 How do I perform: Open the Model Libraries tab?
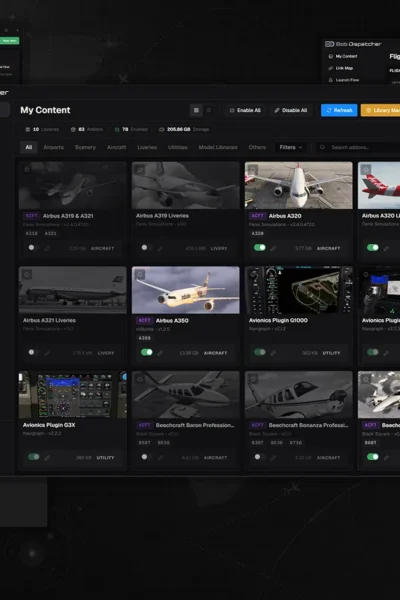[218, 147]
